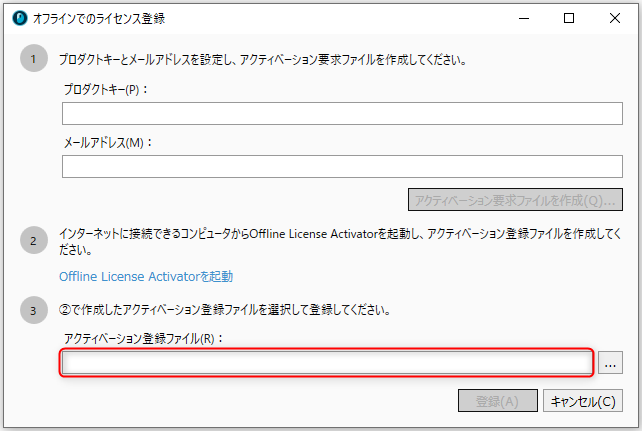Click the step 2 instruction about Offline License Activator
Viewport: 642px width, 431px height.
point(341,241)
